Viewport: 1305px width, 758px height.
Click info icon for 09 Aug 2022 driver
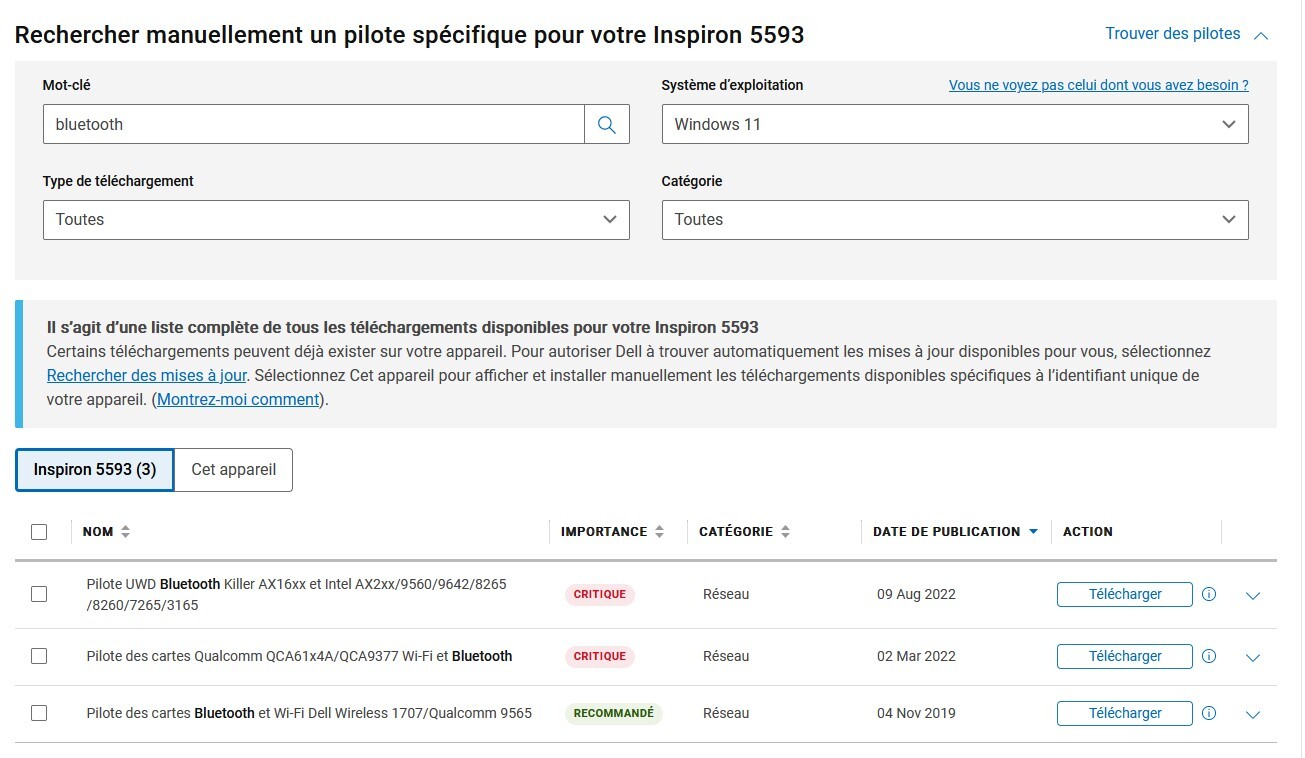click(1208, 594)
